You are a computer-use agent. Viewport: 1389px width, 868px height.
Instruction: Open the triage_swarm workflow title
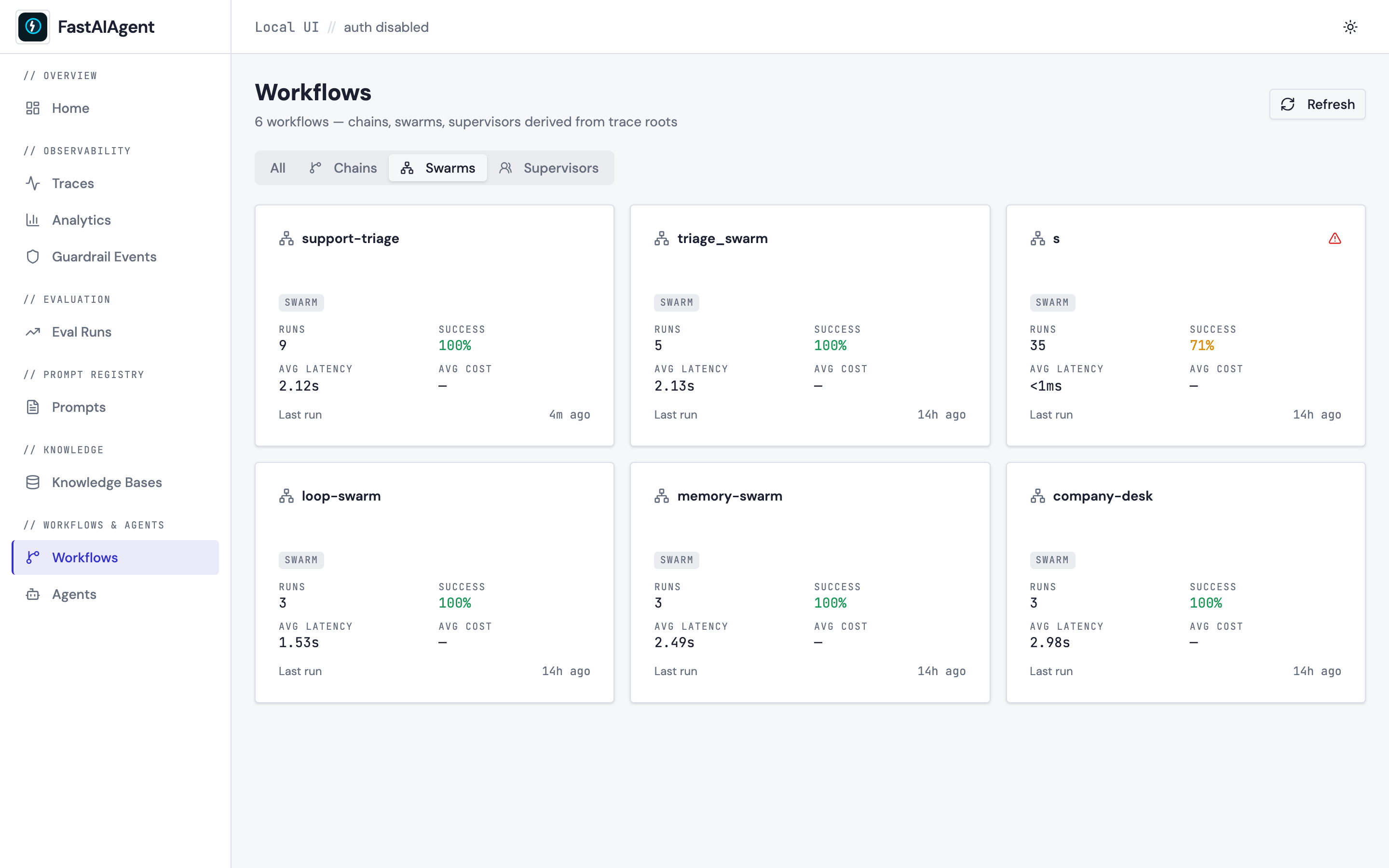click(722, 238)
